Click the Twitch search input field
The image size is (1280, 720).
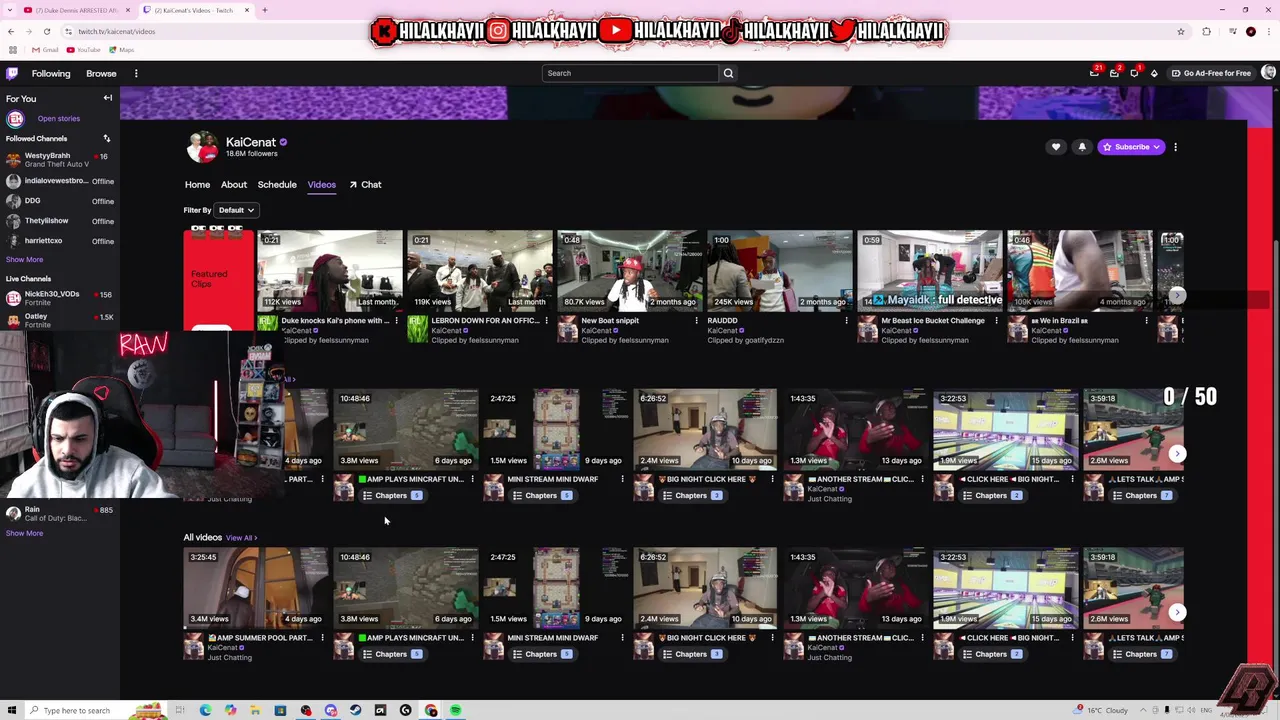pos(630,73)
